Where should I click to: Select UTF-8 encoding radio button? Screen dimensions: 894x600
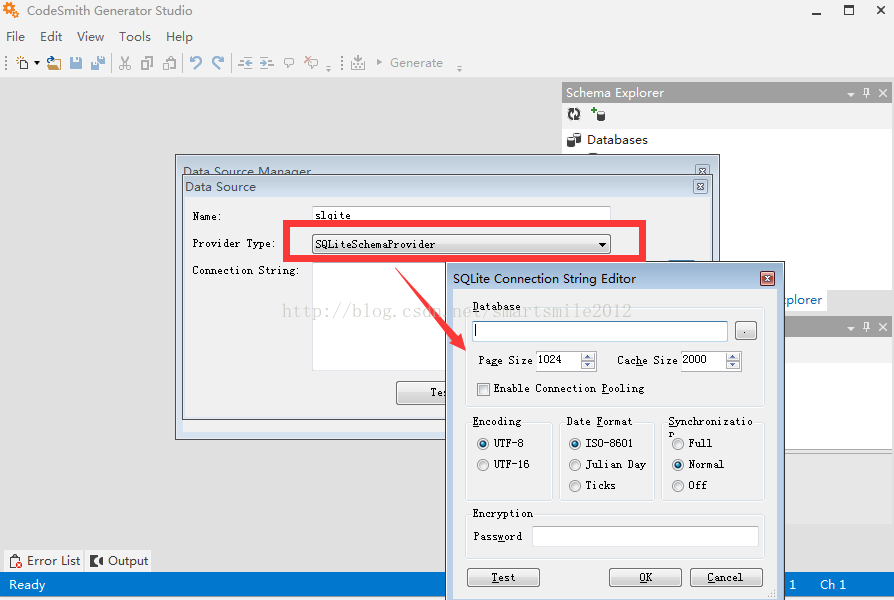483,444
